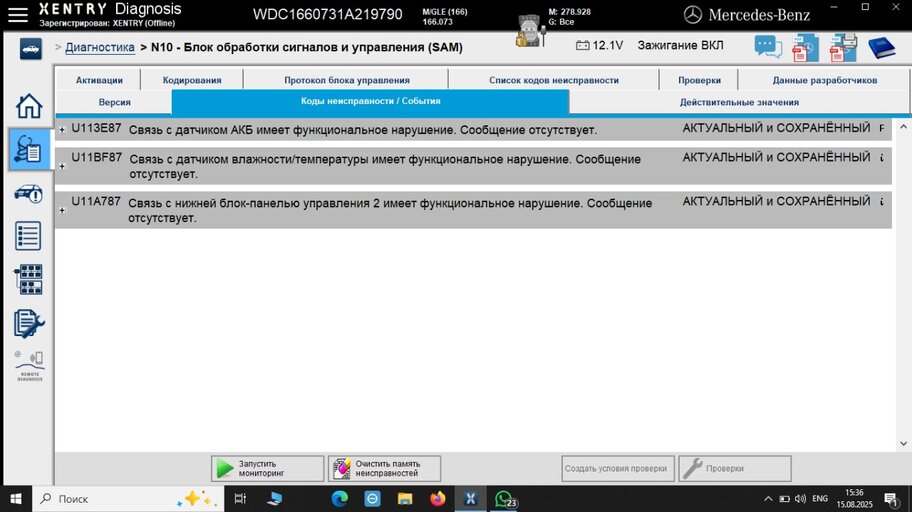Click the Xentry X icon on the taskbar
This screenshot has height=512, width=912.
coord(471,499)
